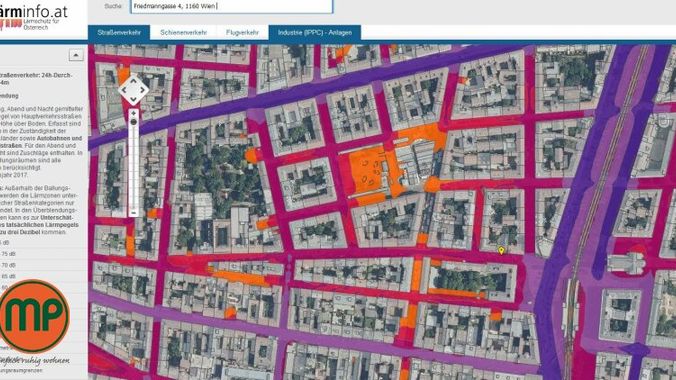The width and height of the screenshot is (676, 380).
Task: Focus the Suche address search field
Action: tap(232, 6)
